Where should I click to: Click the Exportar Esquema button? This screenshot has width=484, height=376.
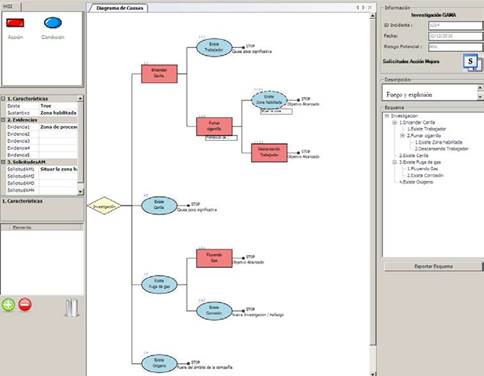point(433,266)
